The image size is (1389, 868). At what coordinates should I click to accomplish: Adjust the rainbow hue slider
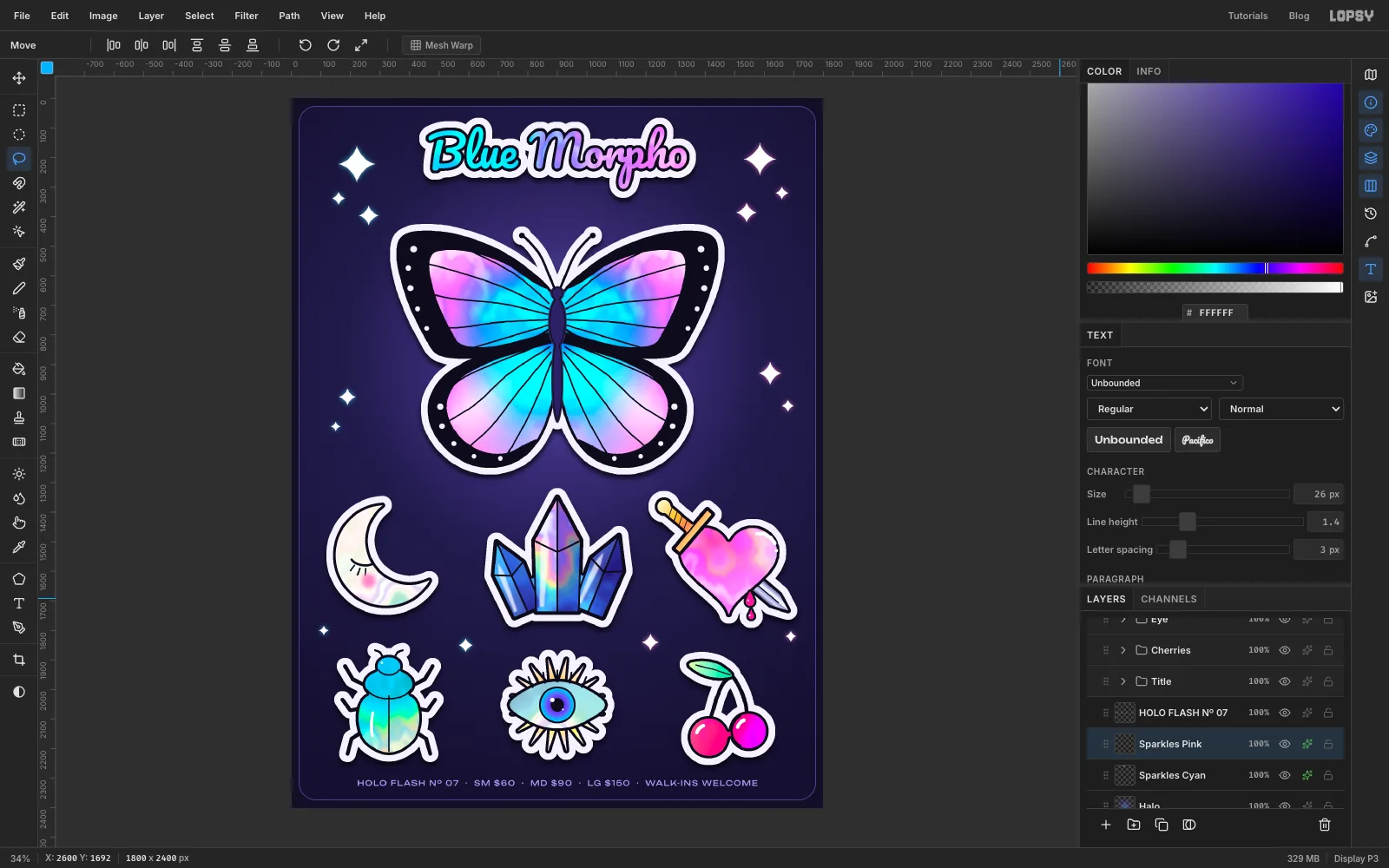point(1215,268)
